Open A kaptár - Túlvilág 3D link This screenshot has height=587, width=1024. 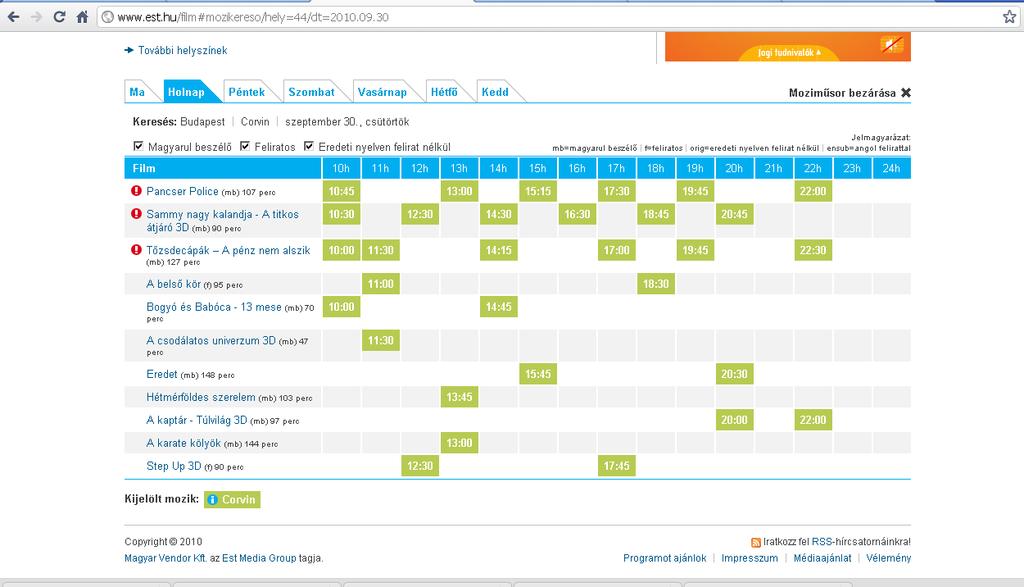pyautogui.click(x=197, y=420)
